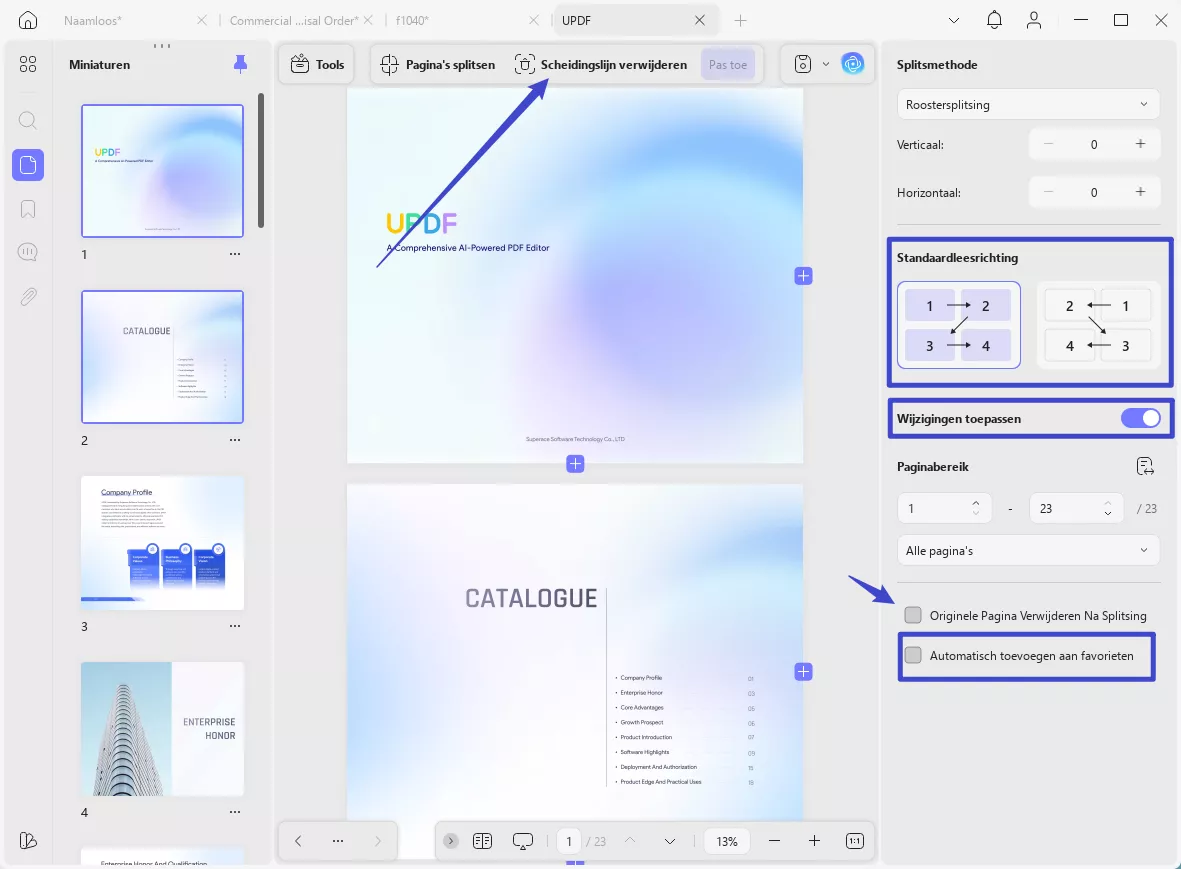1181x869 pixels.
Task: Click thumbnails panel scrollbar
Action: point(261,160)
